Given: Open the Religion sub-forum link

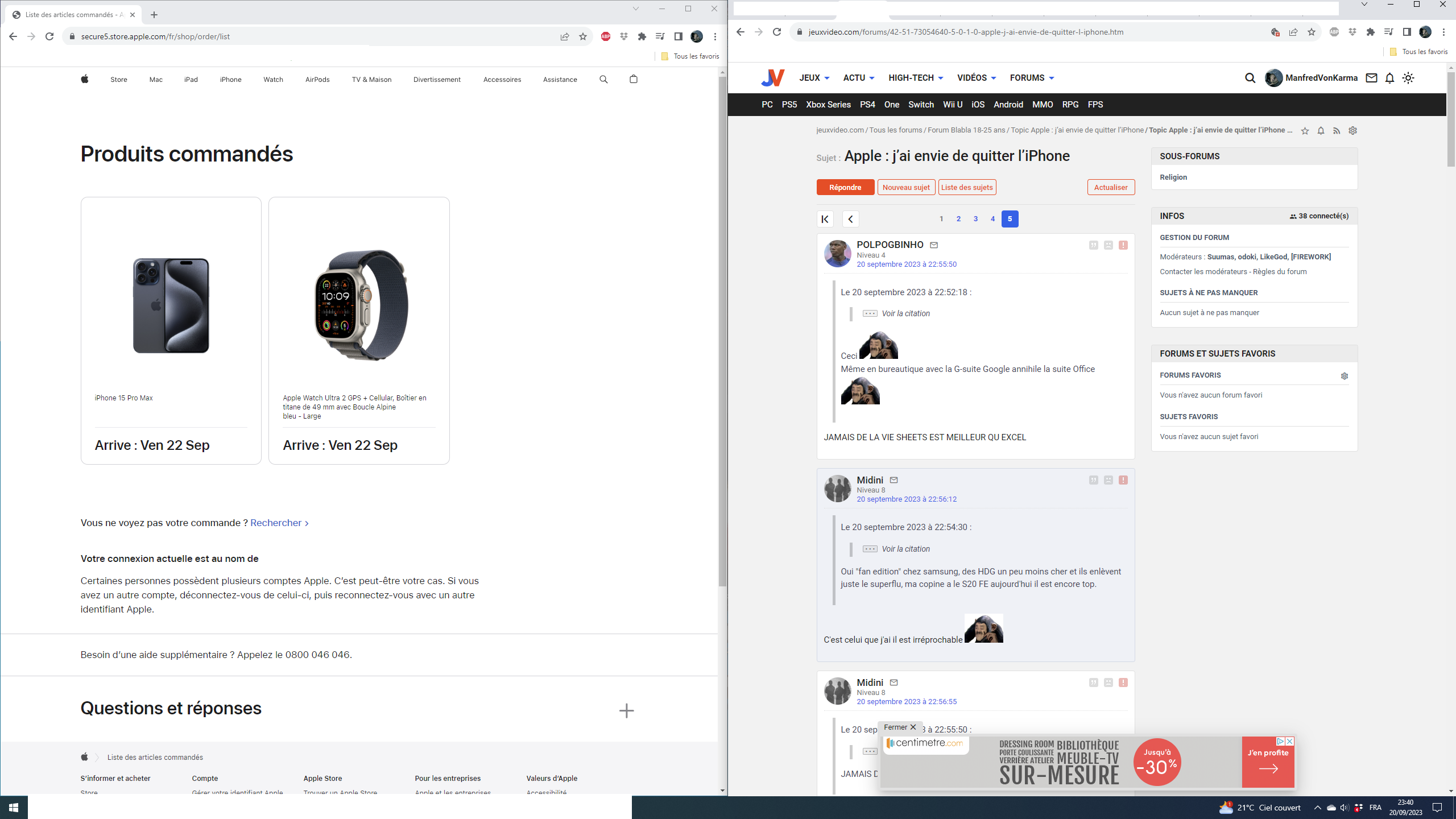Looking at the screenshot, I should [1173, 177].
